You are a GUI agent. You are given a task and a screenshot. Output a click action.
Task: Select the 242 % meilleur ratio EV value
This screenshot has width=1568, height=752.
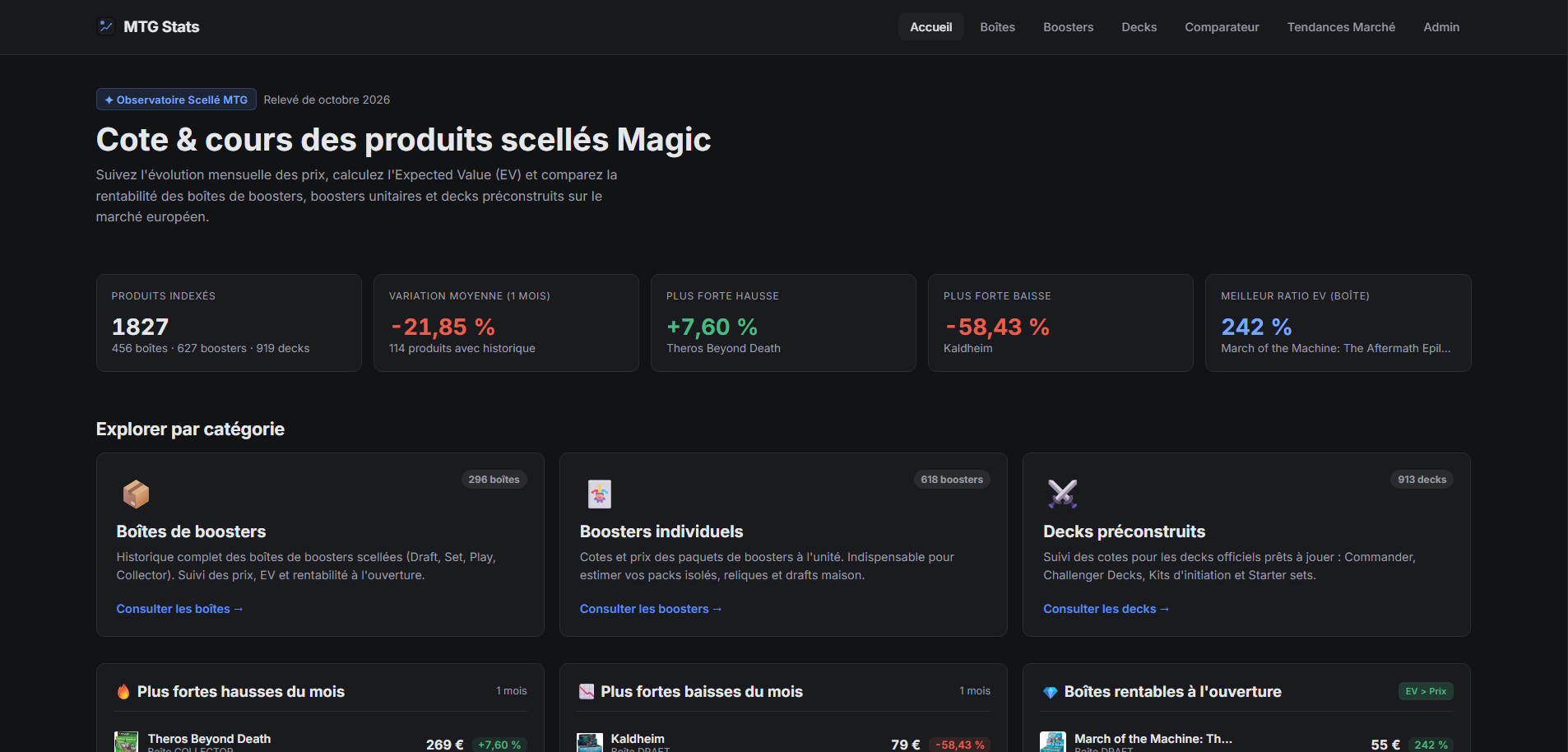click(1256, 327)
